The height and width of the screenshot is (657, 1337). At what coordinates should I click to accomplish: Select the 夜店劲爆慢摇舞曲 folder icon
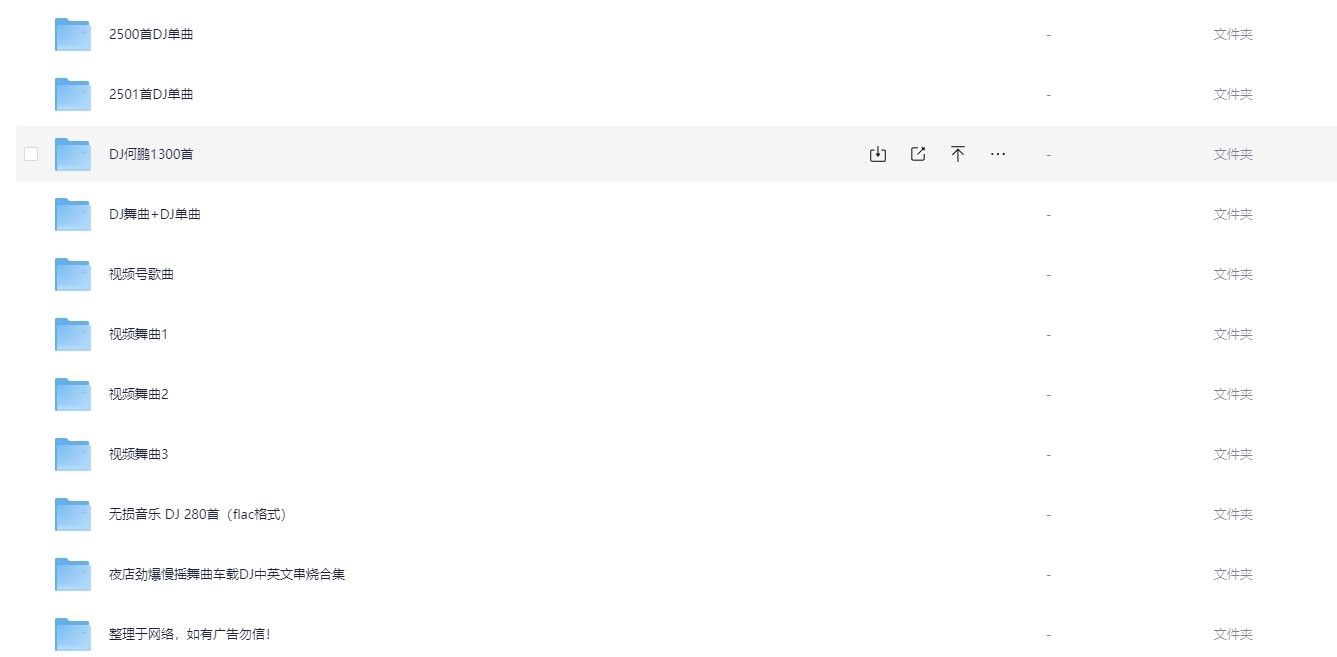(73, 574)
